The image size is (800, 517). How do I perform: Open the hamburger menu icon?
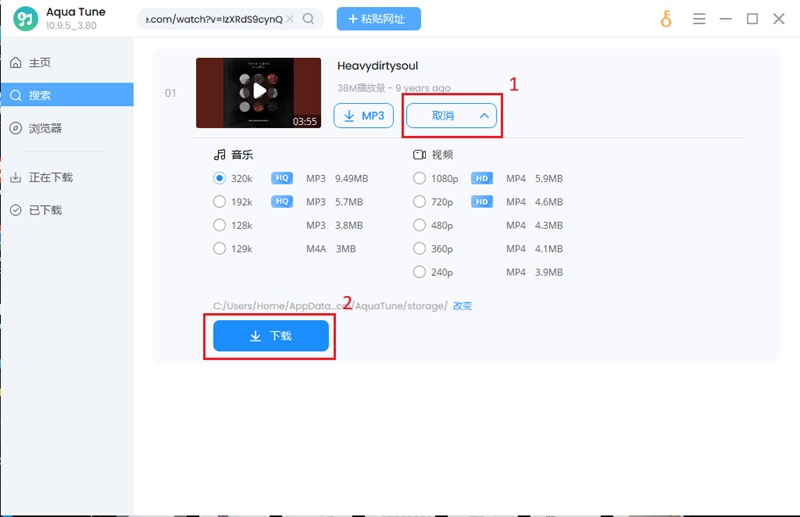pos(699,19)
